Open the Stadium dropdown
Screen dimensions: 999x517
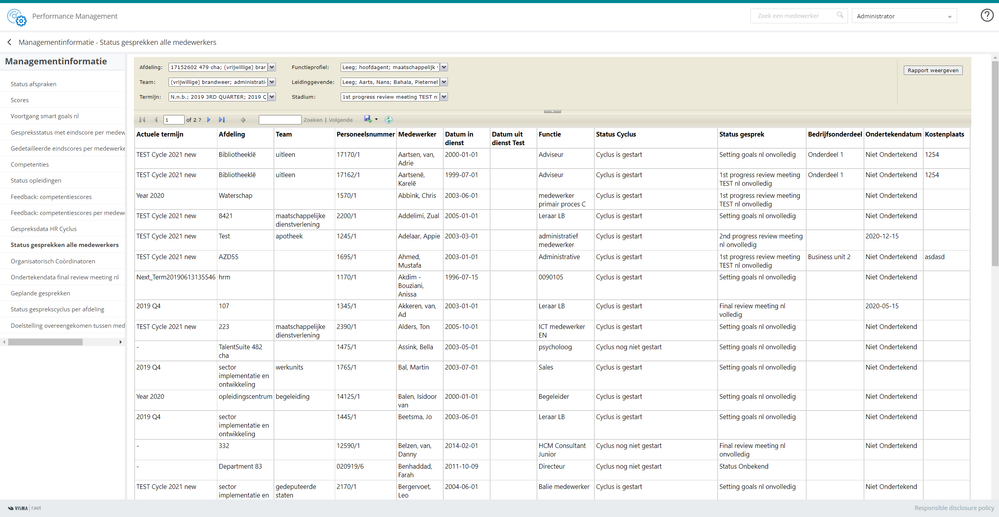point(443,98)
